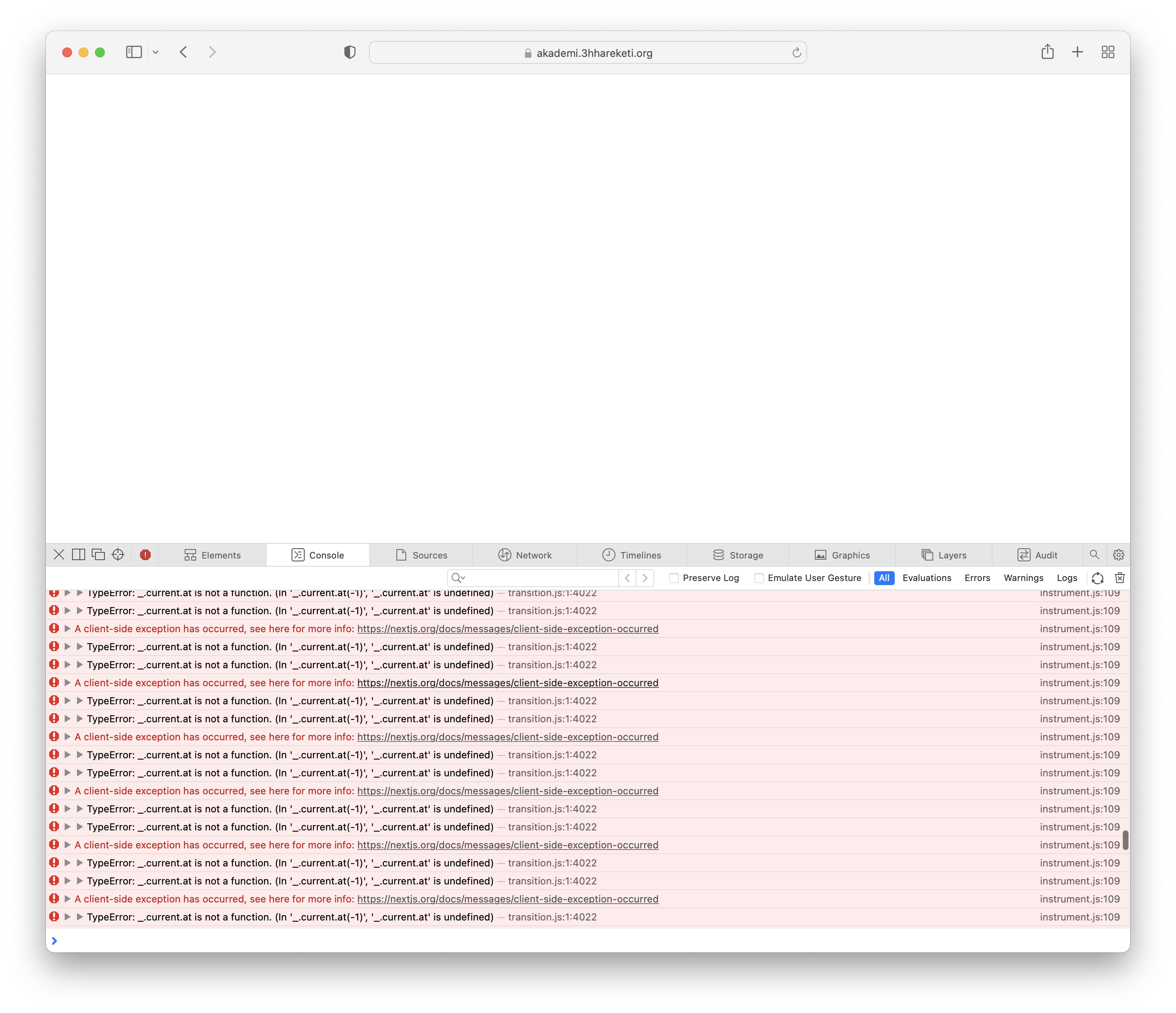
Task: Close the Web Inspector
Action: (59, 554)
